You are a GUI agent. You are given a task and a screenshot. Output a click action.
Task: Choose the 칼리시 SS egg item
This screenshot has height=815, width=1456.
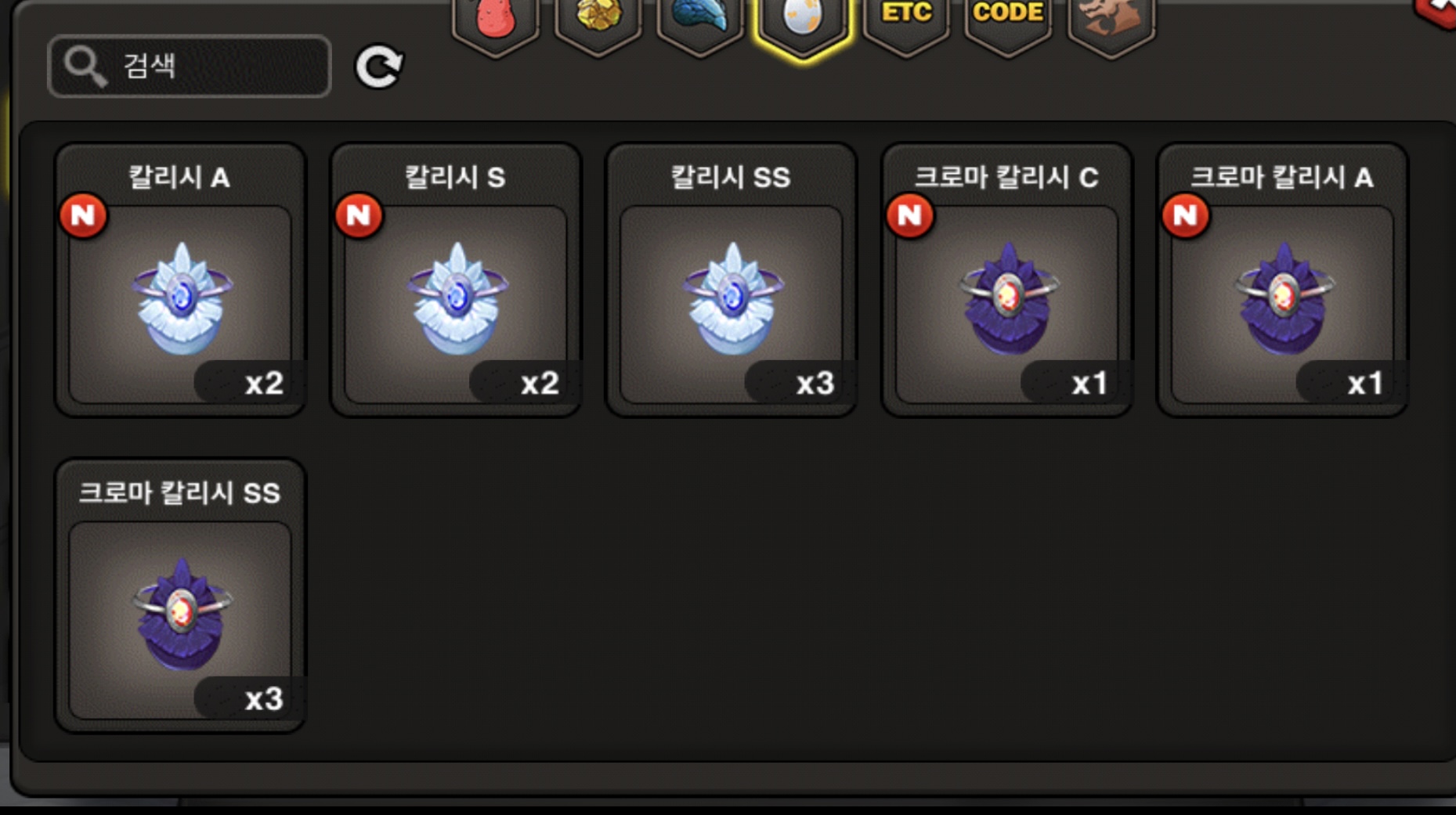[732, 279]
